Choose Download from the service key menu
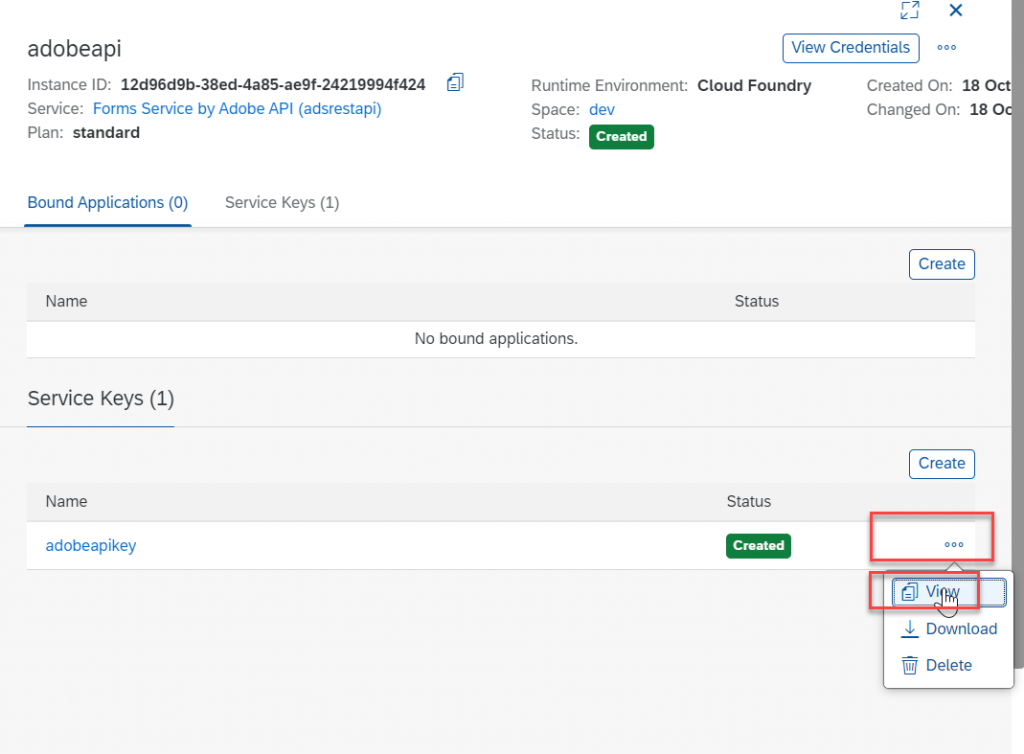This screenshot has height=754, width=1024. pos(949,629)
